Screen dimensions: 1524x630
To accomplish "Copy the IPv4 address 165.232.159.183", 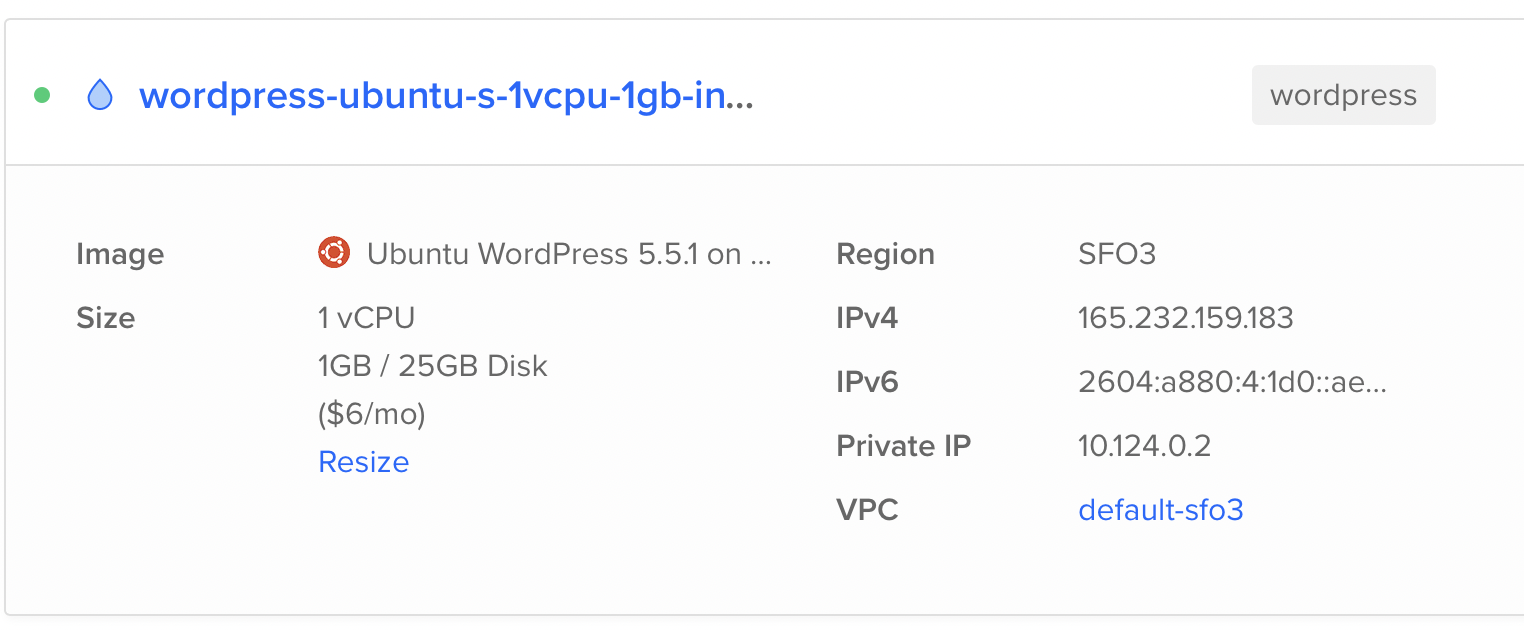I will click(x=1185, y=318).
